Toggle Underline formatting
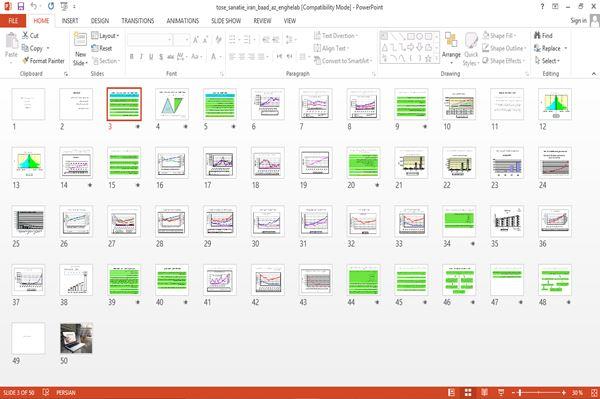The image size is (600, 399). pyautogui.click(x=151, y=57)
